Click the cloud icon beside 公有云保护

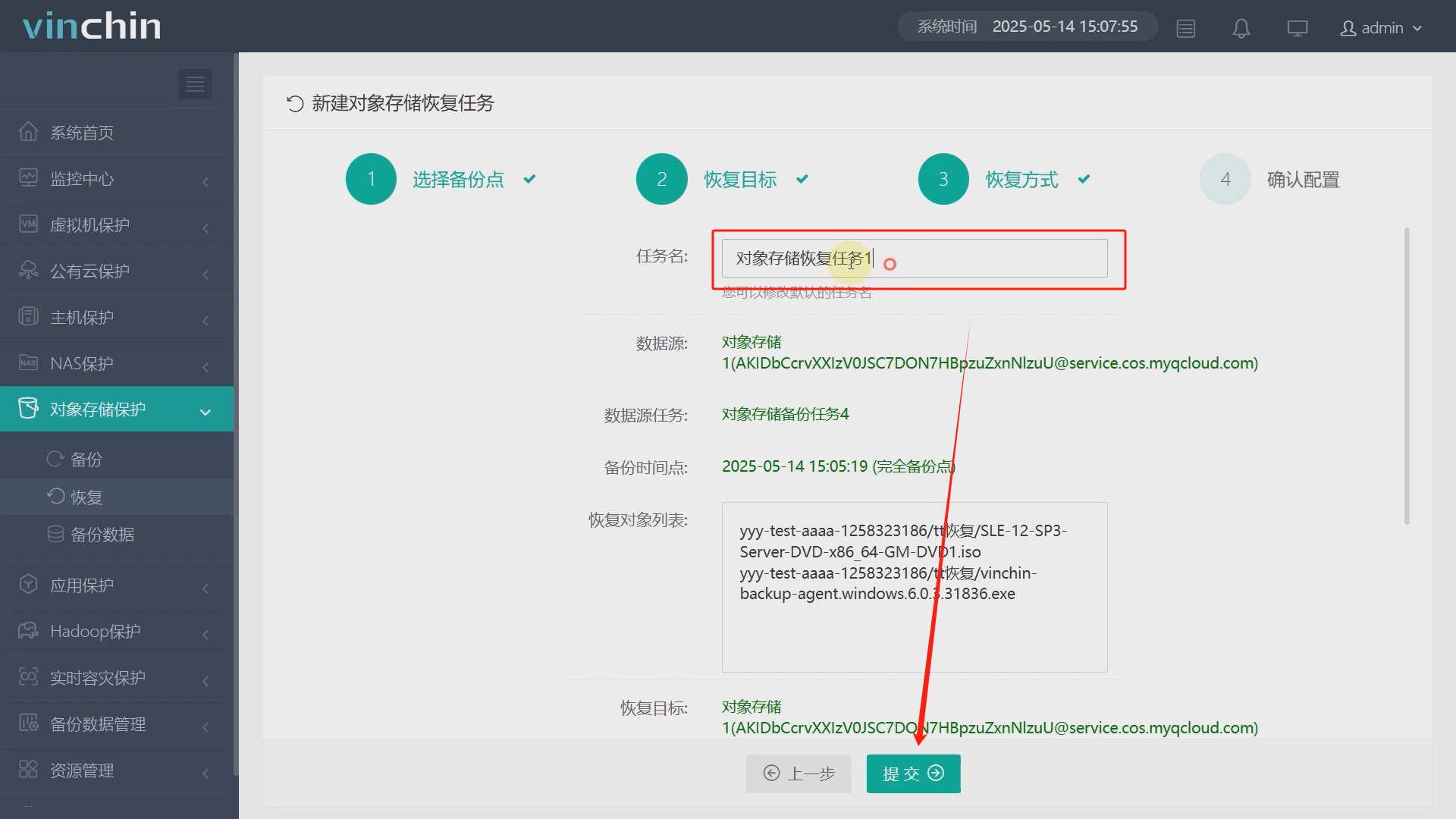tap(28, 271)
